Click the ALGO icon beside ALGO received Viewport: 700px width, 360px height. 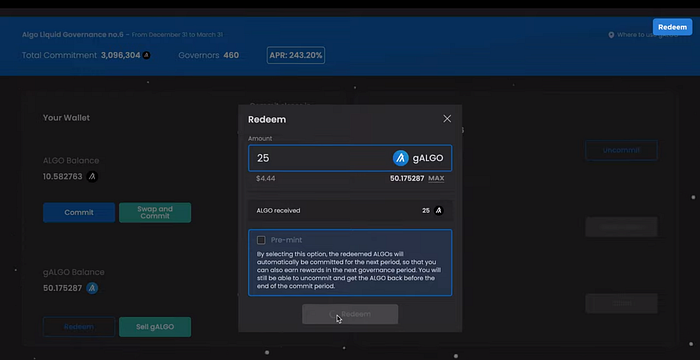439,210
